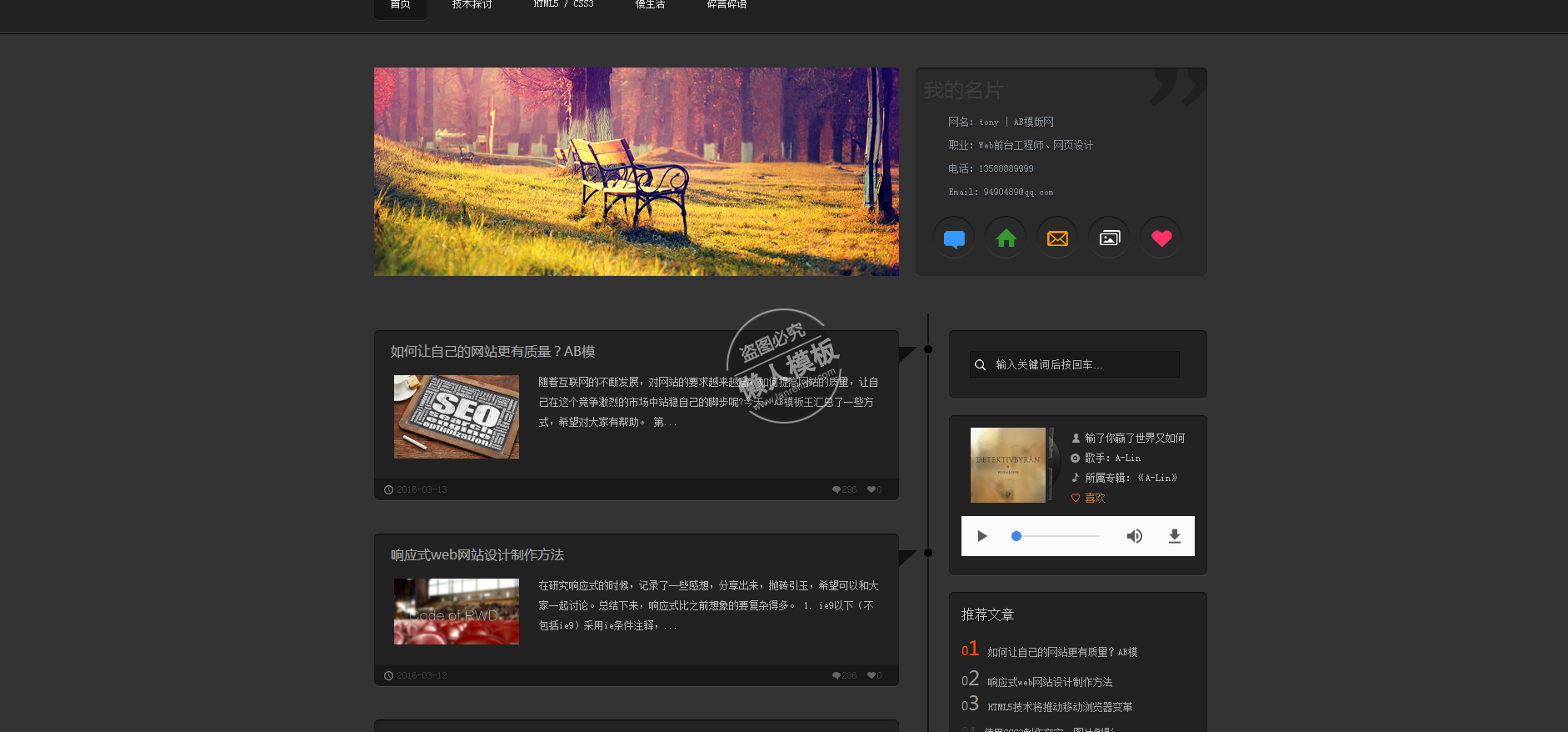Click the singer text 歌手：A-Lin

1112,458
